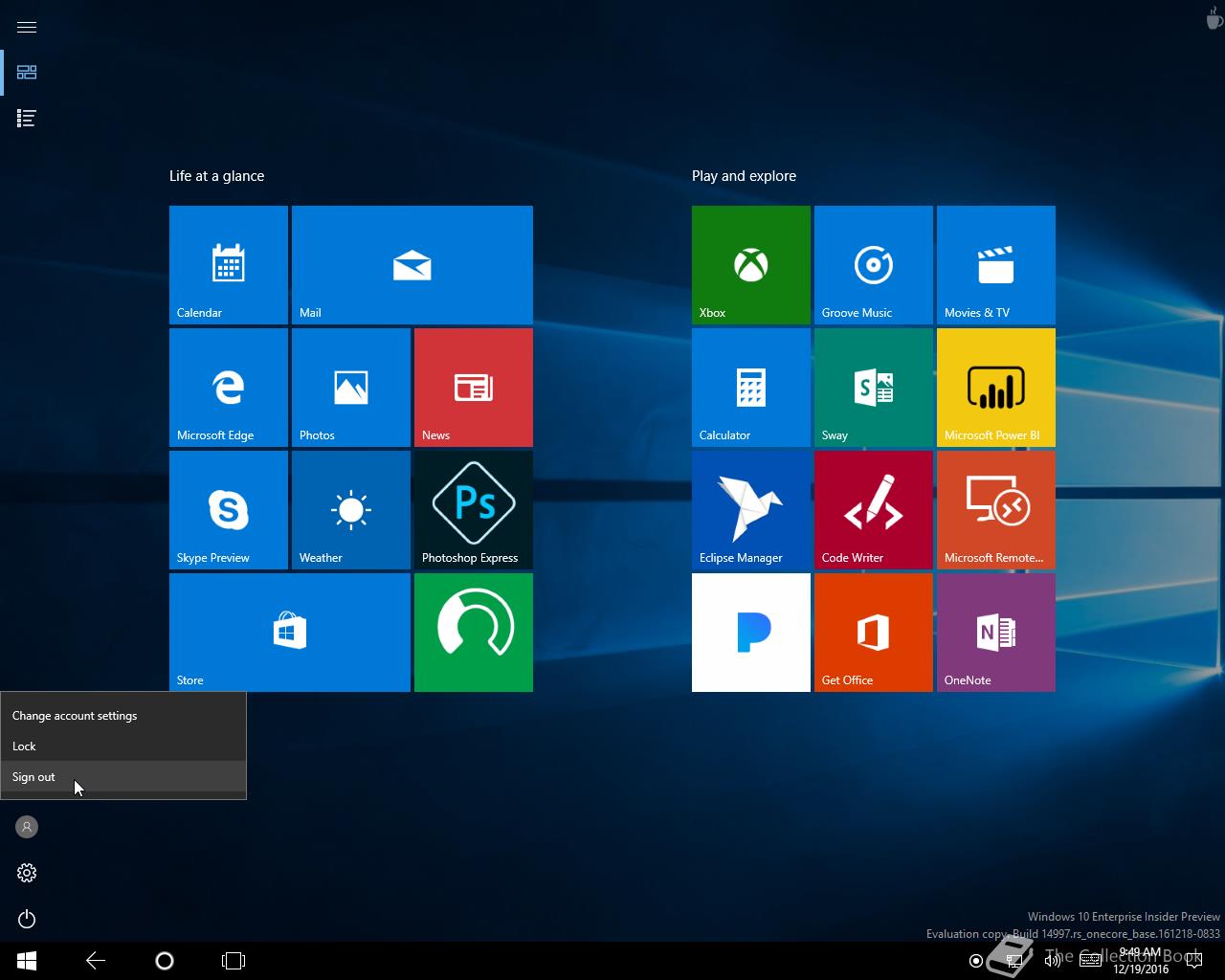Screen dimensions: 1225x980
Task: Launch the Eclipse Manager tile
Action: (x=751, y=510)
